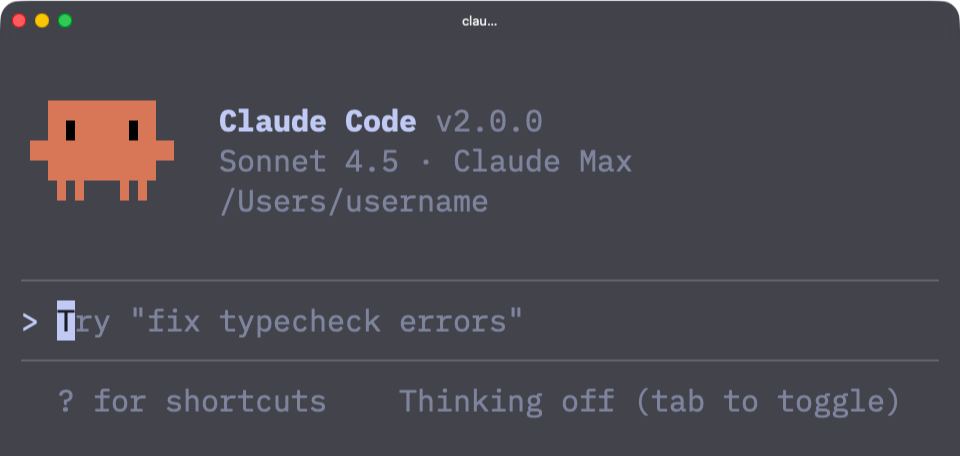The image size is (960, 456).
Task: Click the /Users/username path
Action: pyautogui.click(x=354, y=203)
